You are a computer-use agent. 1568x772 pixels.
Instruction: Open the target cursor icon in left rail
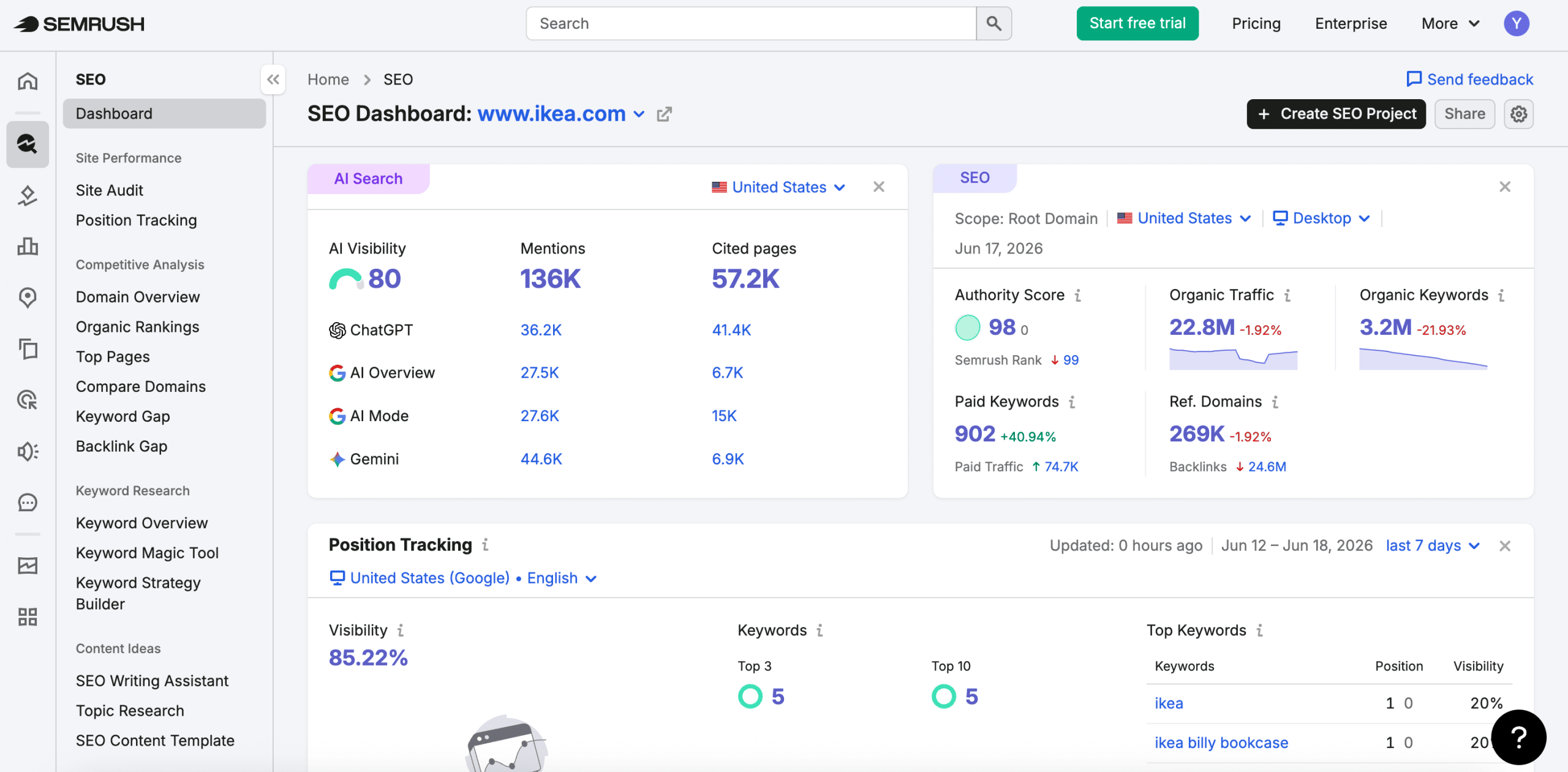click(28, 400)
